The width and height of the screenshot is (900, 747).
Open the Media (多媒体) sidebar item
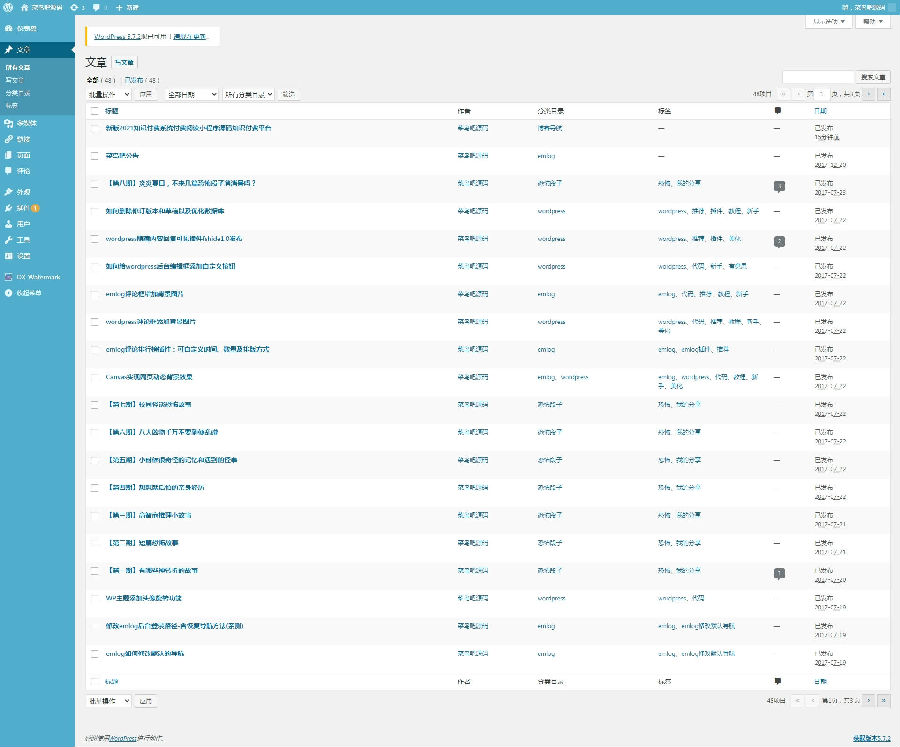(37, 123)
